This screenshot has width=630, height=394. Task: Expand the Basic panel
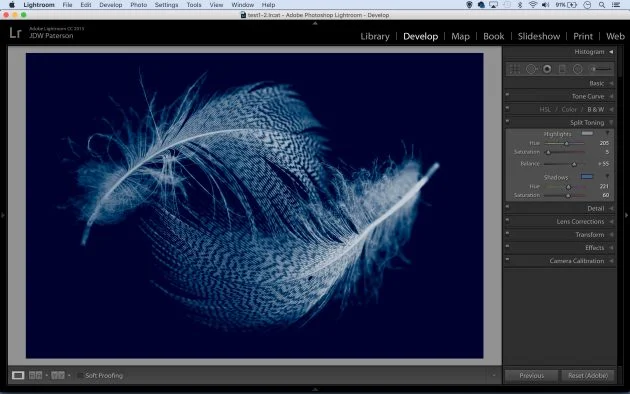(611, 83)
